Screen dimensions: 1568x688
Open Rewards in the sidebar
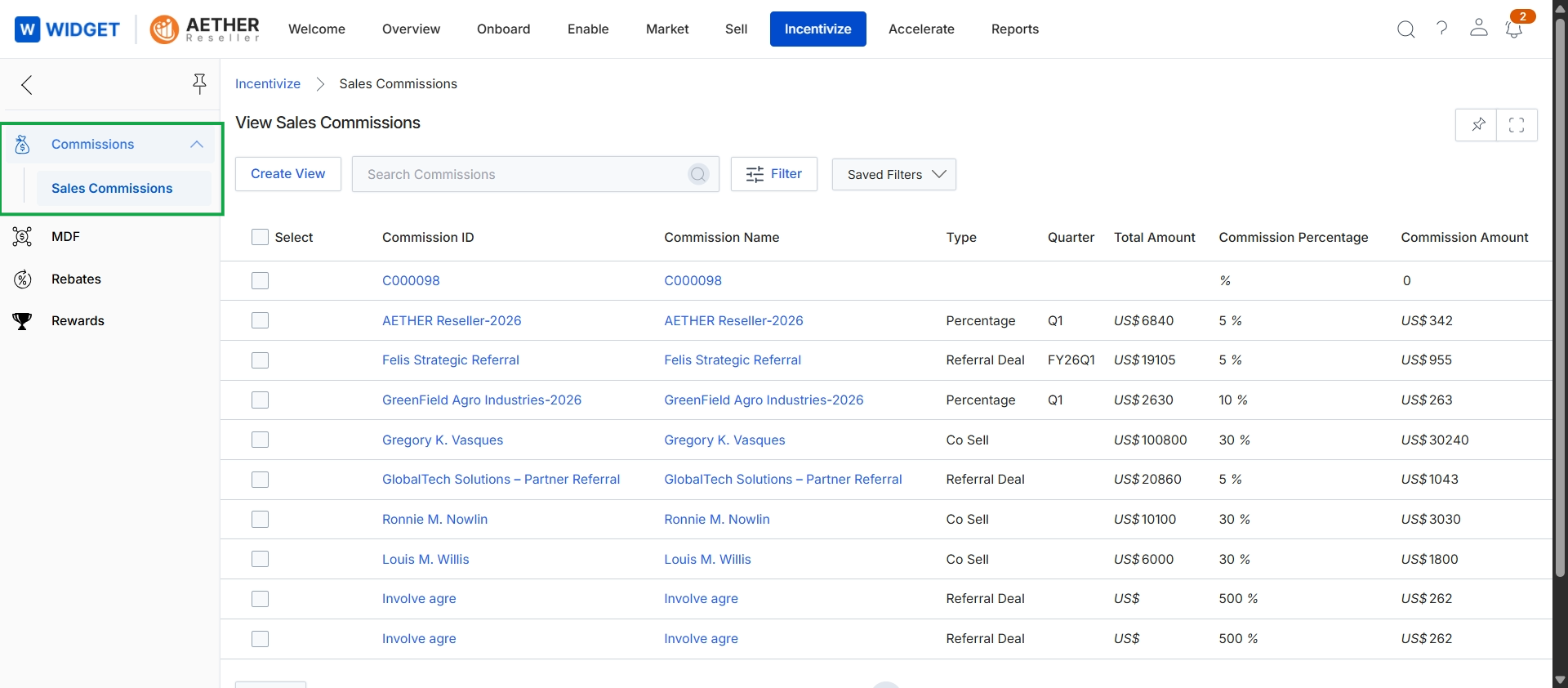(x=78, y=320)
